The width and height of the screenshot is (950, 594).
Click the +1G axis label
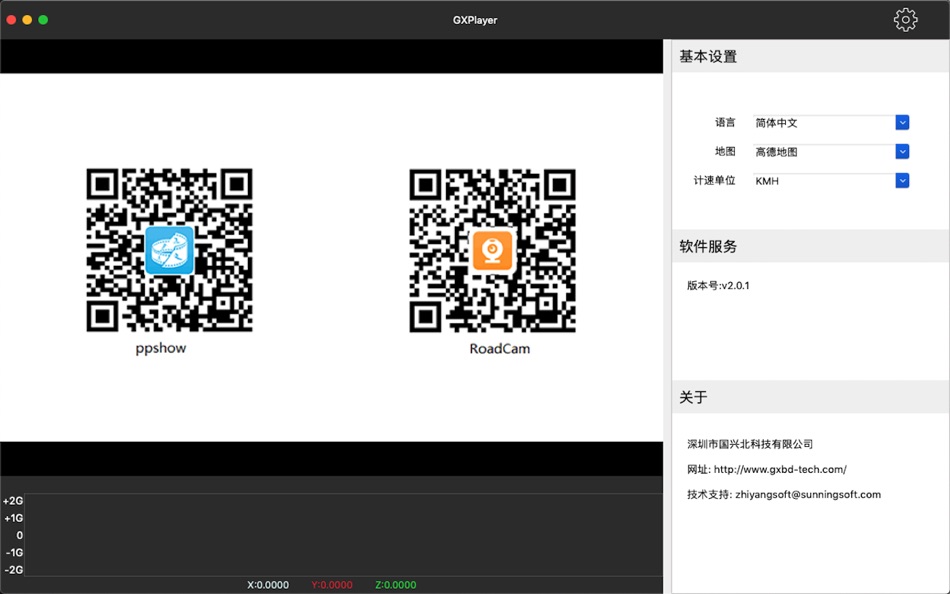tap(13, 518)
